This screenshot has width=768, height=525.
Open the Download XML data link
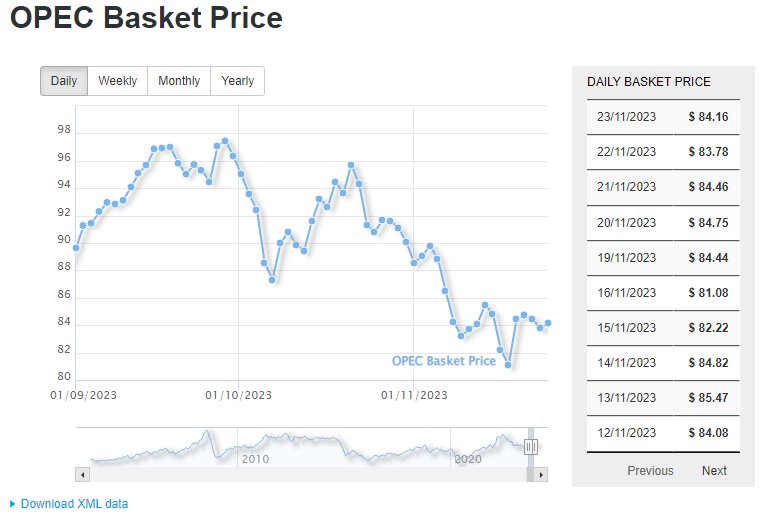pyautogui.click(x=74, y=504)
